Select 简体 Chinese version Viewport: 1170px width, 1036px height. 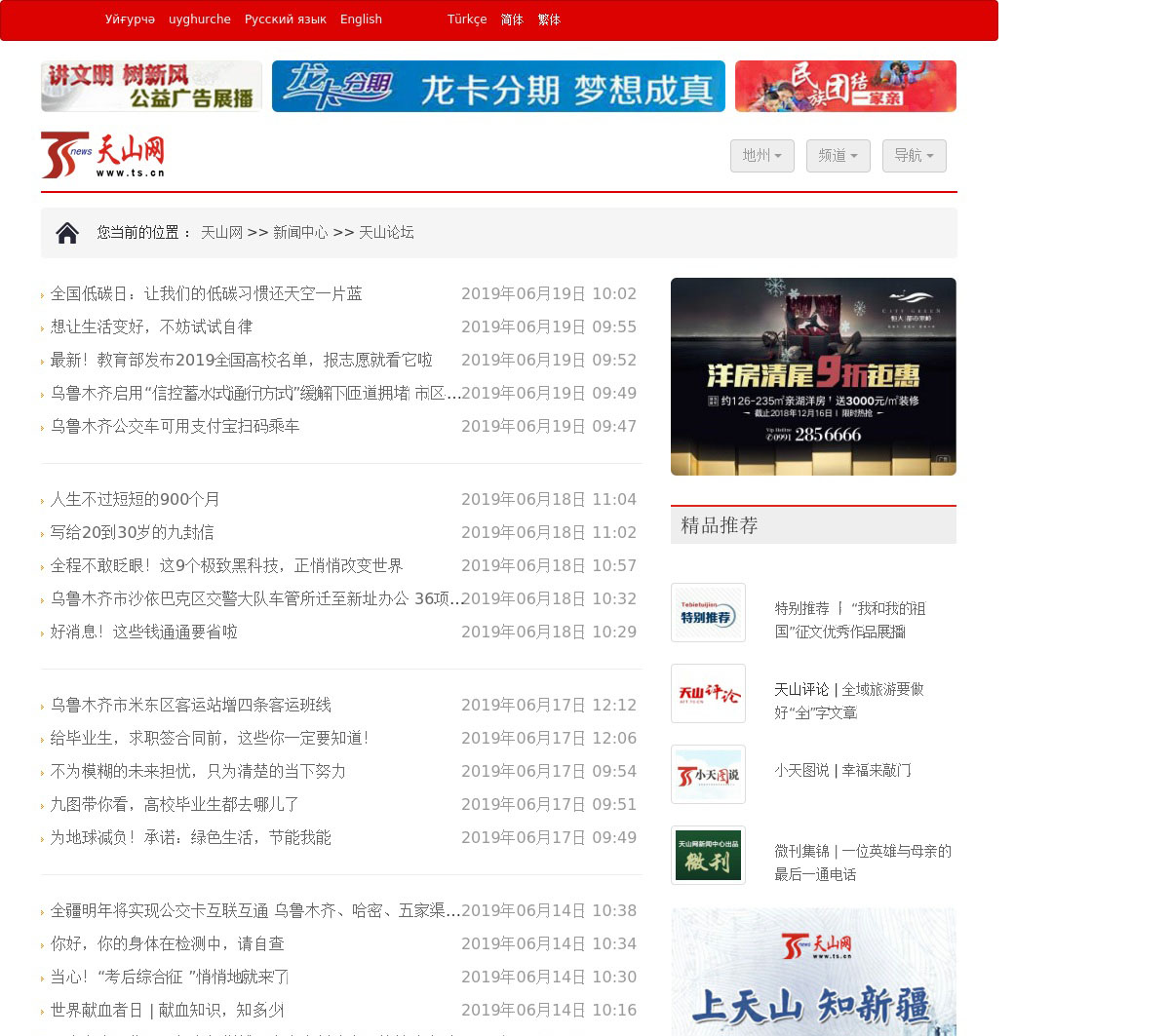pyautogui.click(x=512, y=19)
